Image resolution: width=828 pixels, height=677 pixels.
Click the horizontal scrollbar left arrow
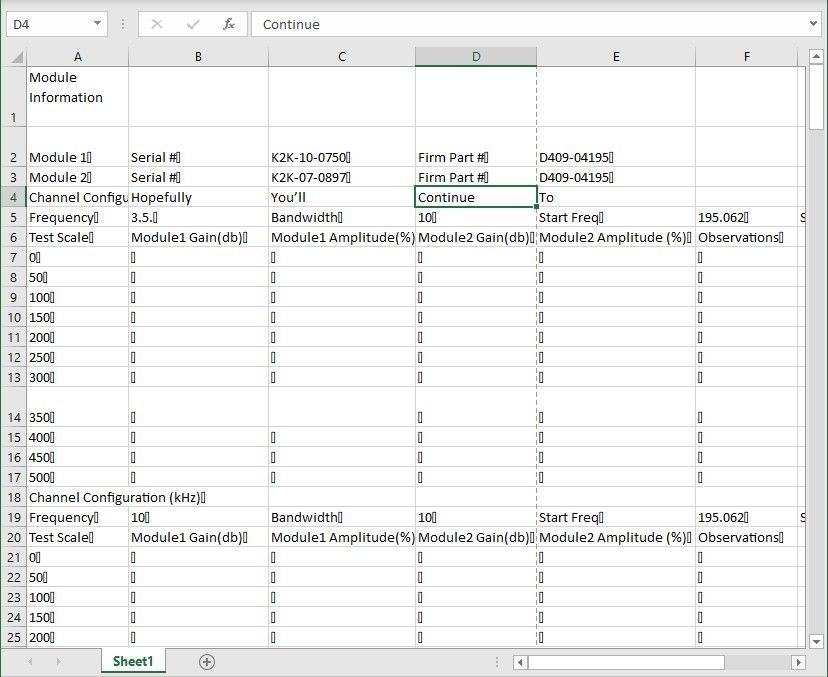(519, 661)
